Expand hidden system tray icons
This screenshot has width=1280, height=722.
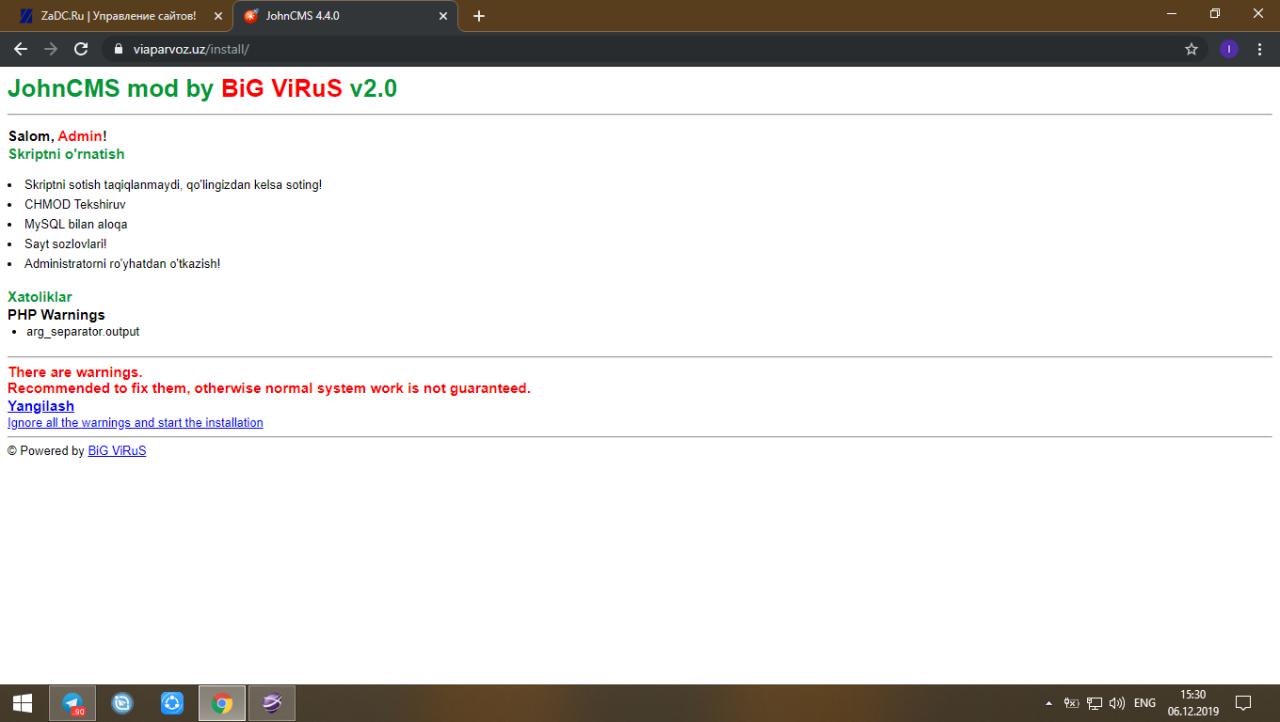click(1049, 703)
